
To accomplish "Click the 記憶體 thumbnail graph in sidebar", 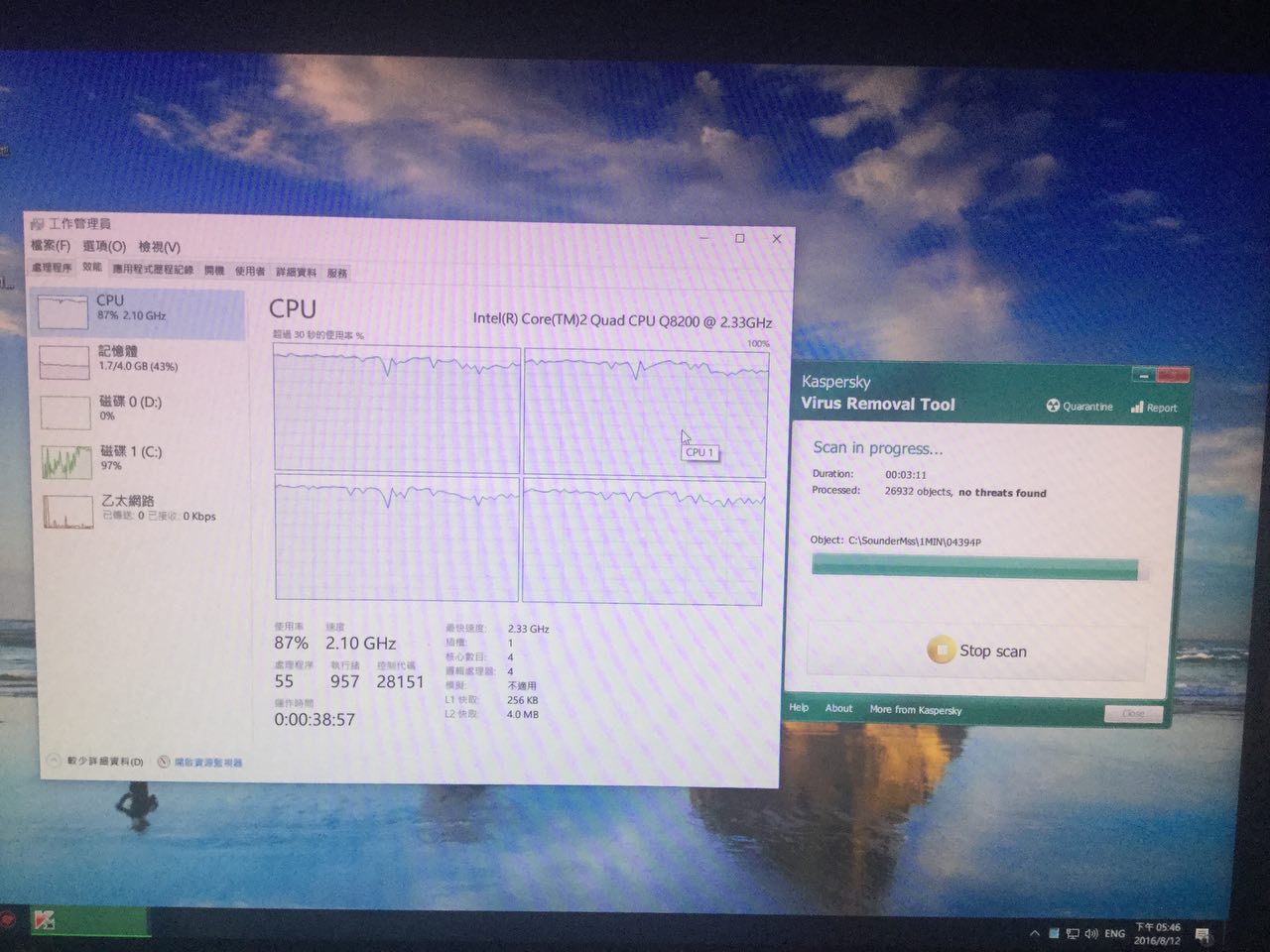I will click(64, 362).
